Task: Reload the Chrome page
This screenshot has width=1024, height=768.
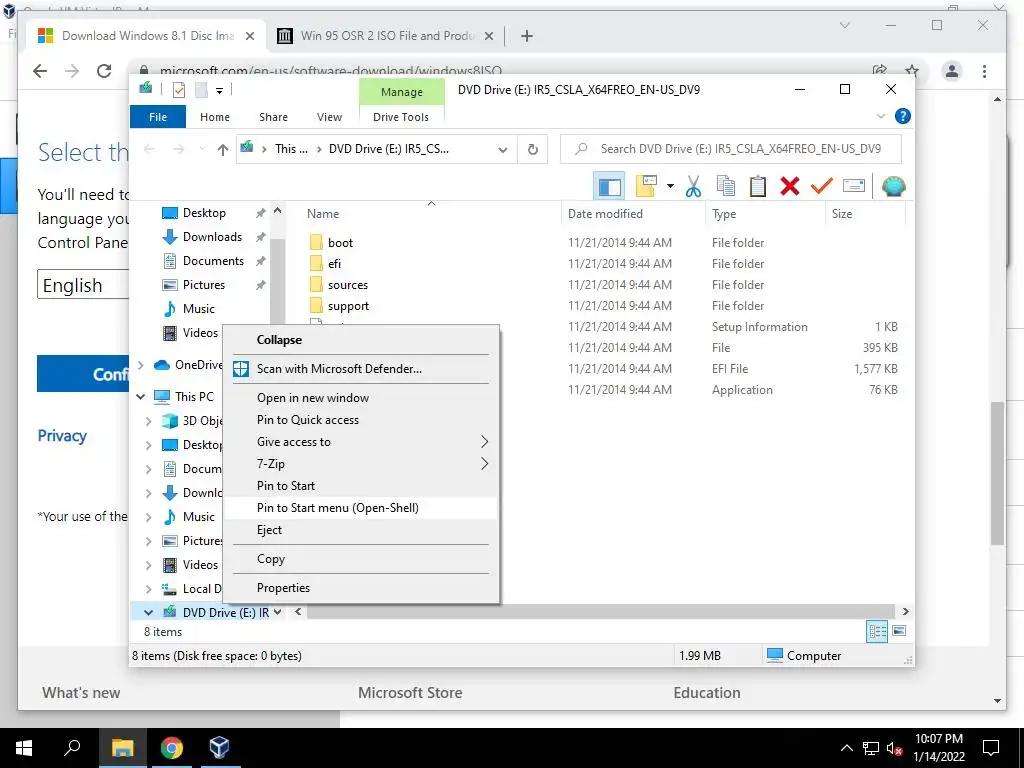Action: (104, 71)
